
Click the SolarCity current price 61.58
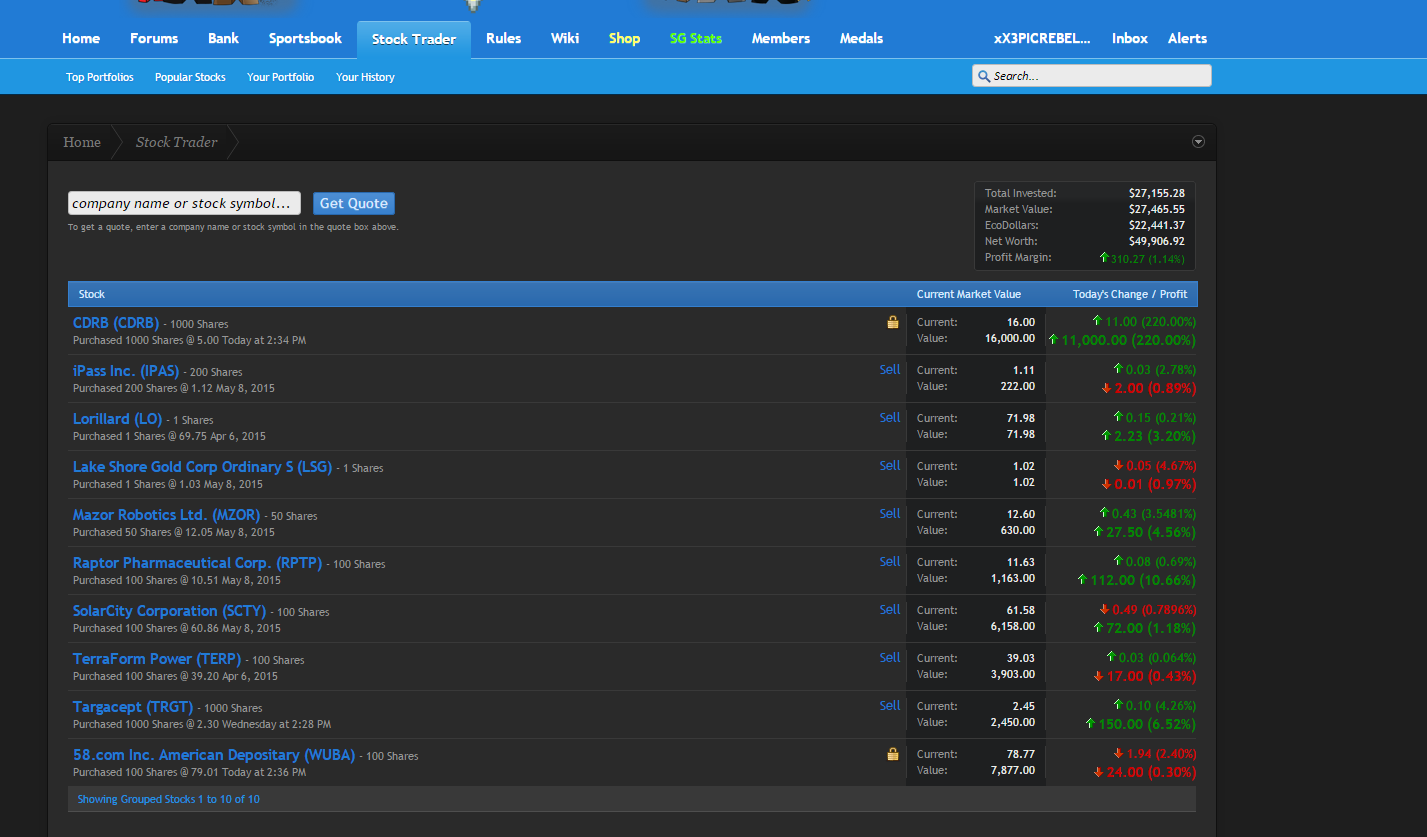click(1021, 610)
